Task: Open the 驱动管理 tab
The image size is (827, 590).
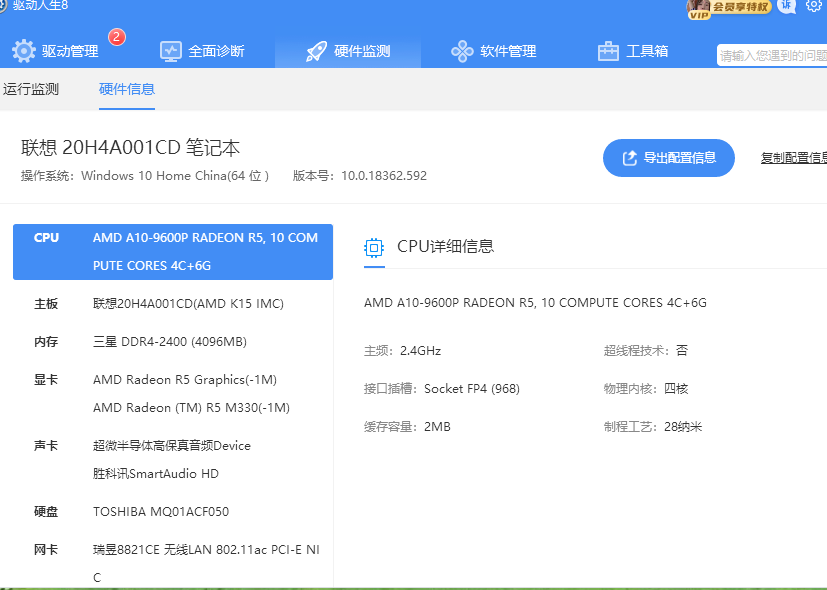Action: [x=55, y=51]
